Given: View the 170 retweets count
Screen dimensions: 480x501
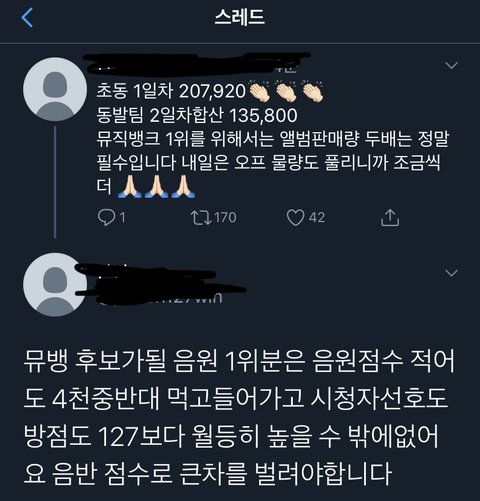Looking at the screenshot, I should [225, 217].
